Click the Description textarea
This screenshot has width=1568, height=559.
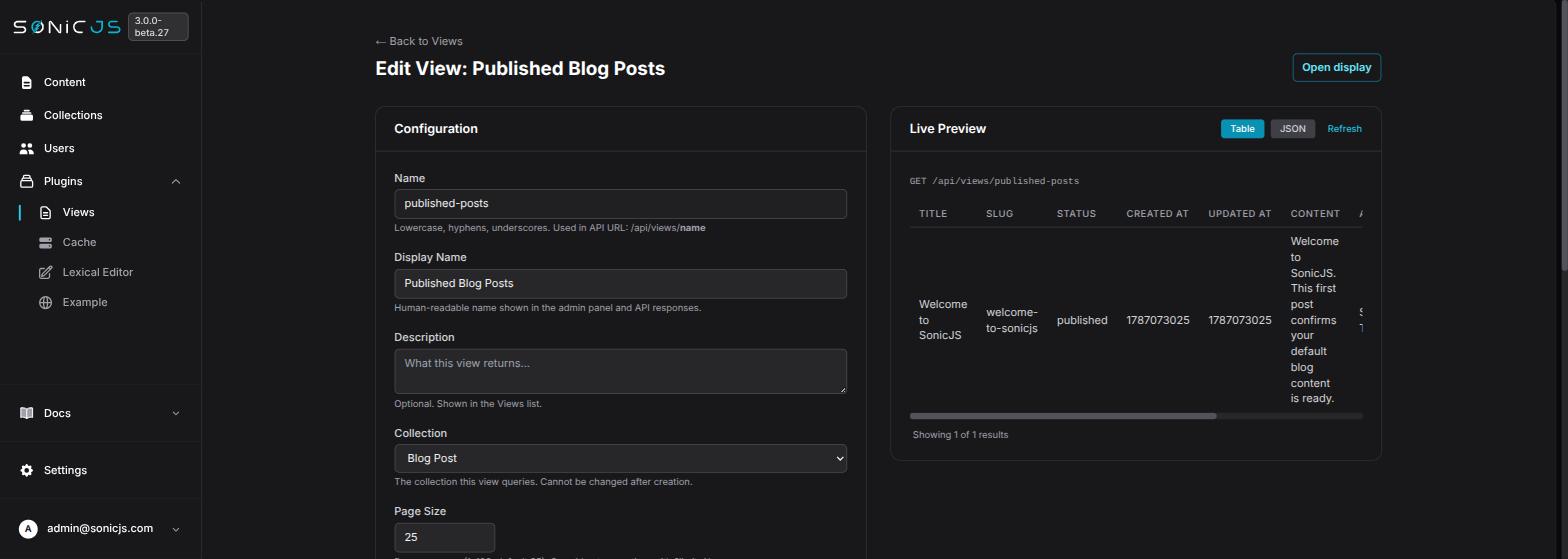tap(620, 371)
